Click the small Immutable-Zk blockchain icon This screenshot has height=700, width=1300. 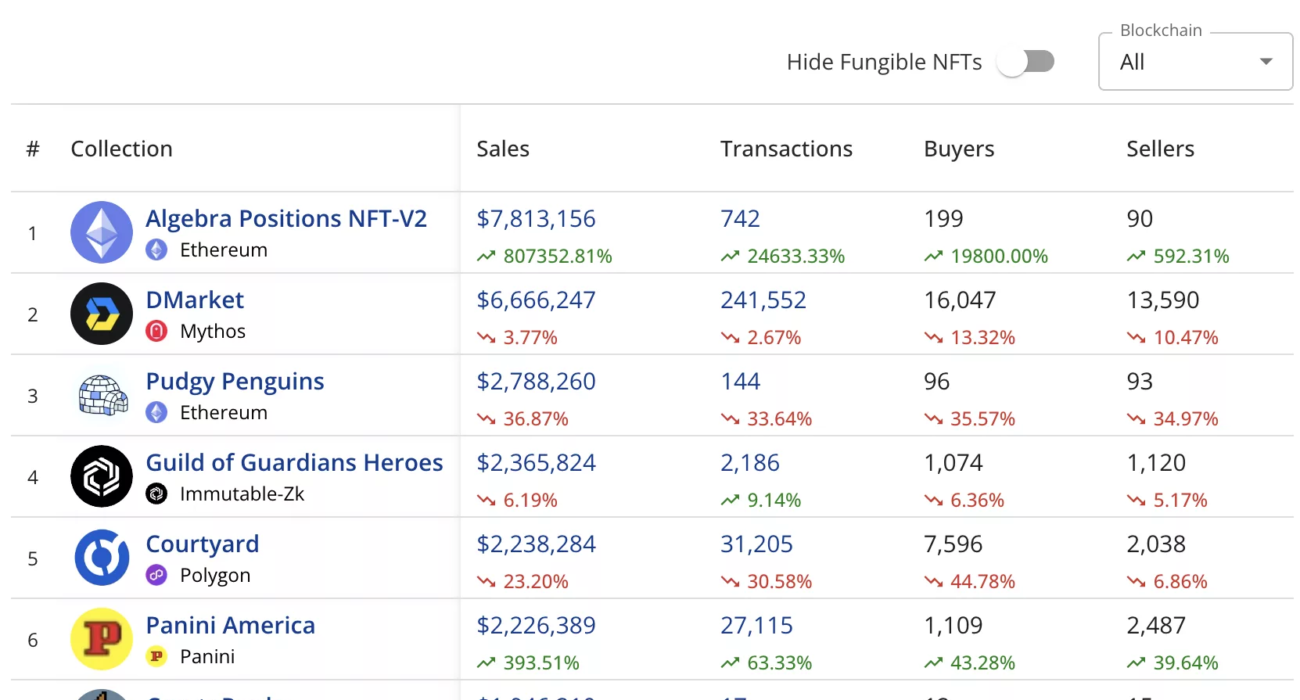(x=156, y=494)
